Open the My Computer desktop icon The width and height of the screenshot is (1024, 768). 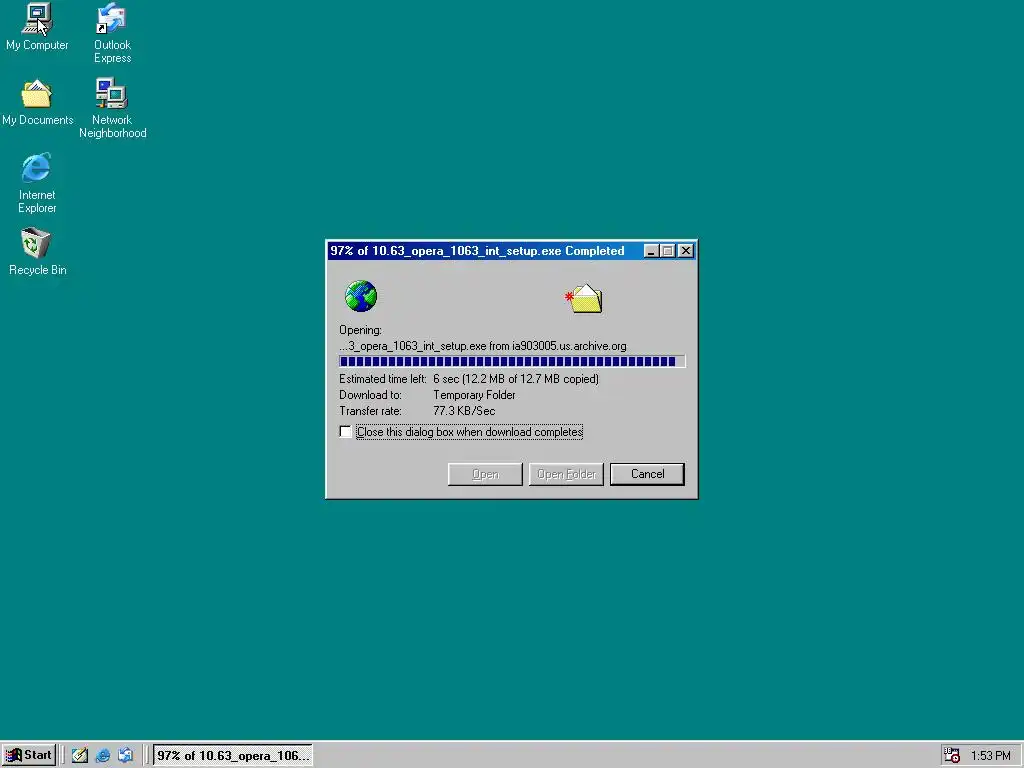tap(37, 27)
